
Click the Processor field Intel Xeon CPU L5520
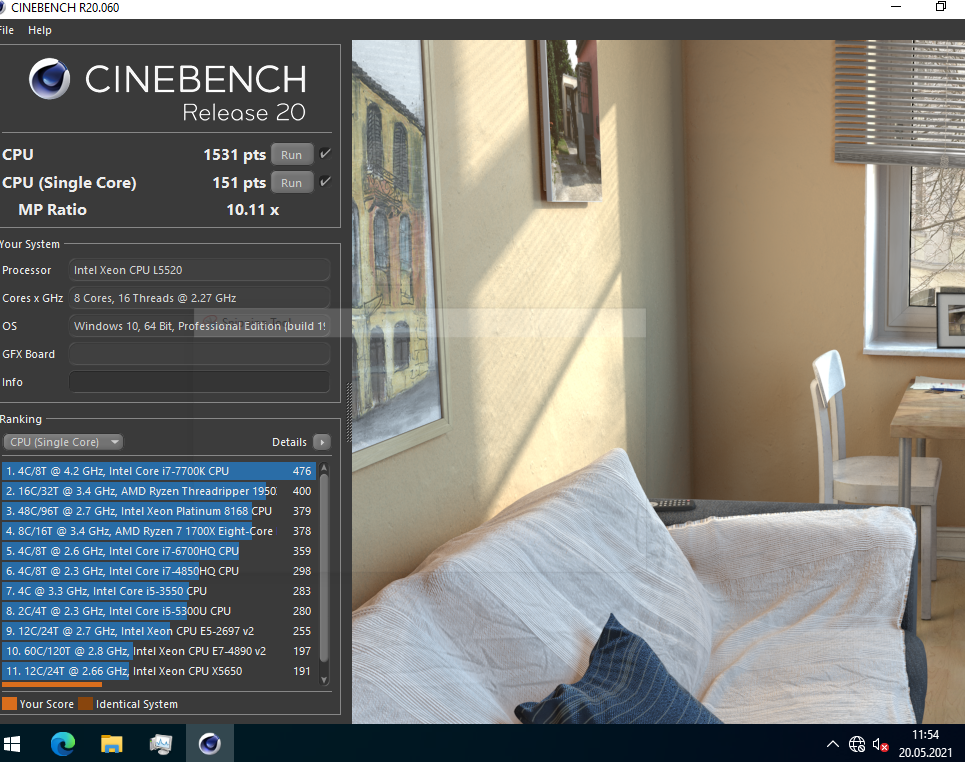199,270
